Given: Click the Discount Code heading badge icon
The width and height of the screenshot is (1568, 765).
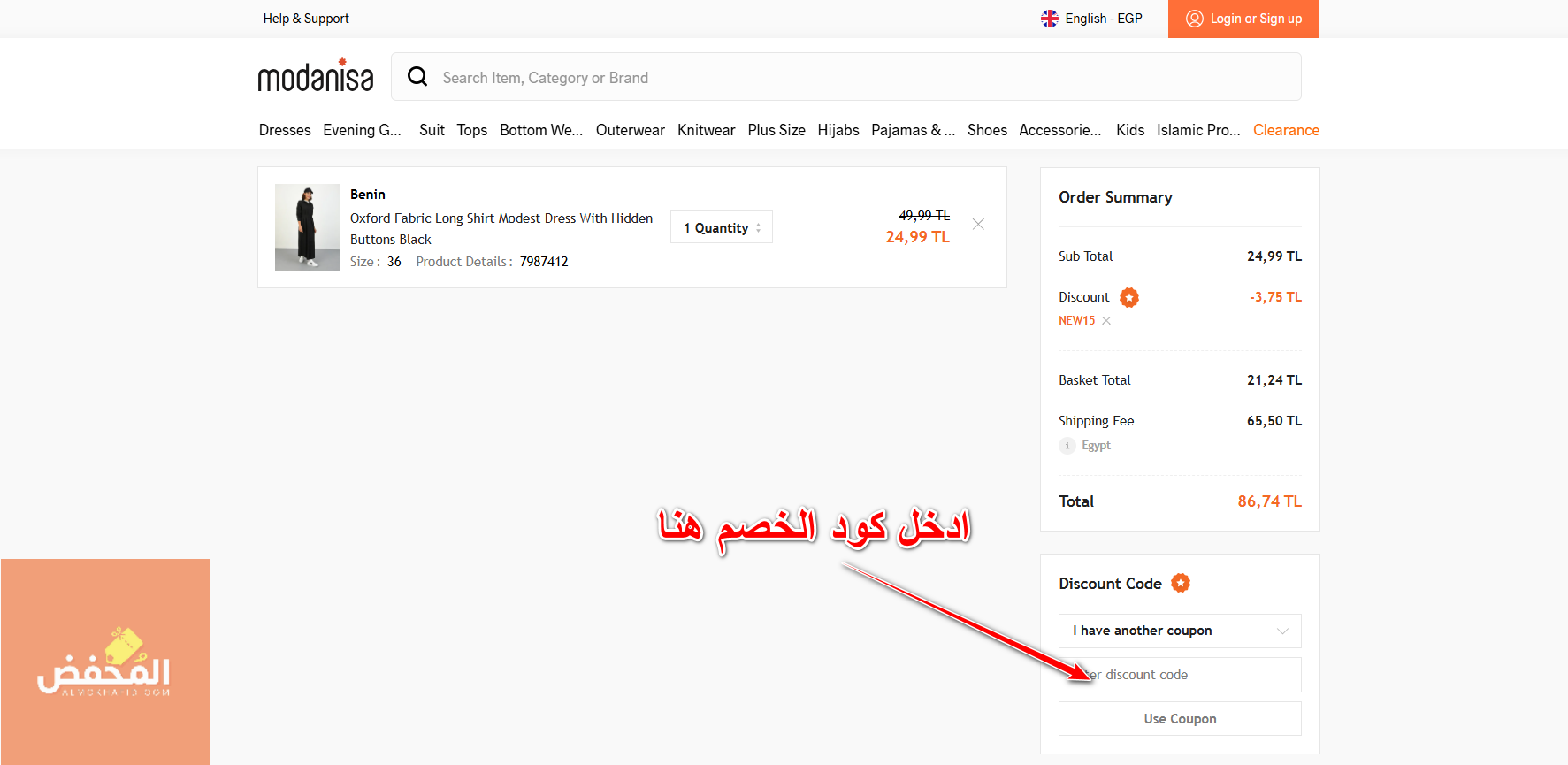Looking at the screenshot, I should 1181,583.
